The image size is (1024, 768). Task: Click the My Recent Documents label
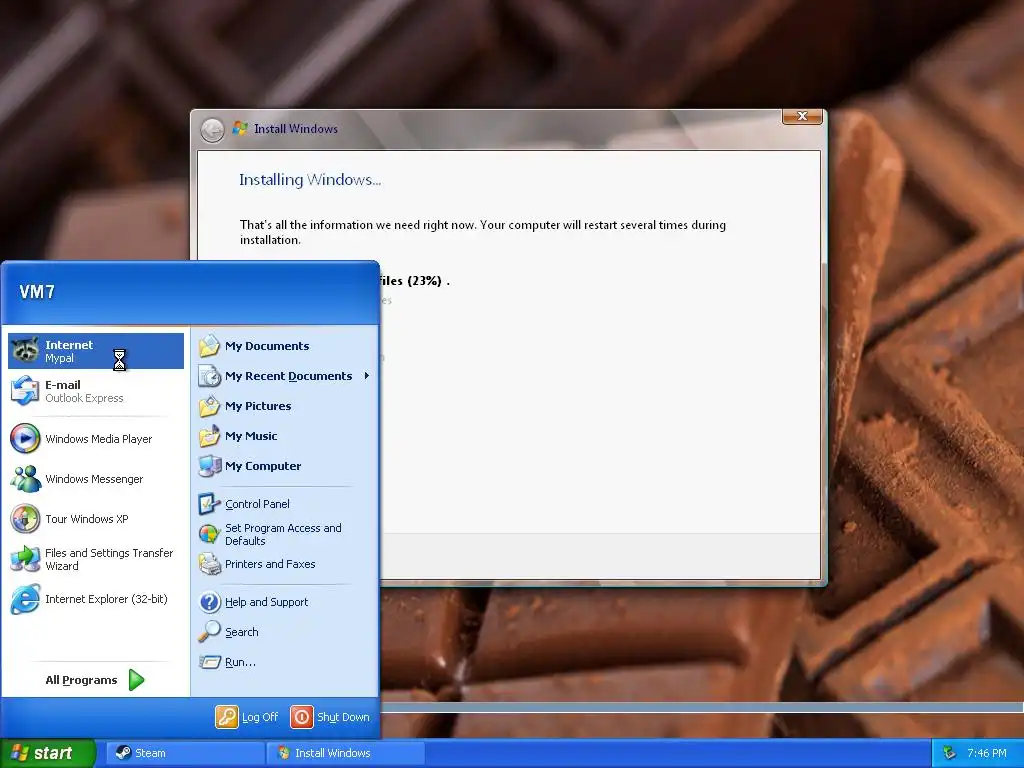coord(289,376)
